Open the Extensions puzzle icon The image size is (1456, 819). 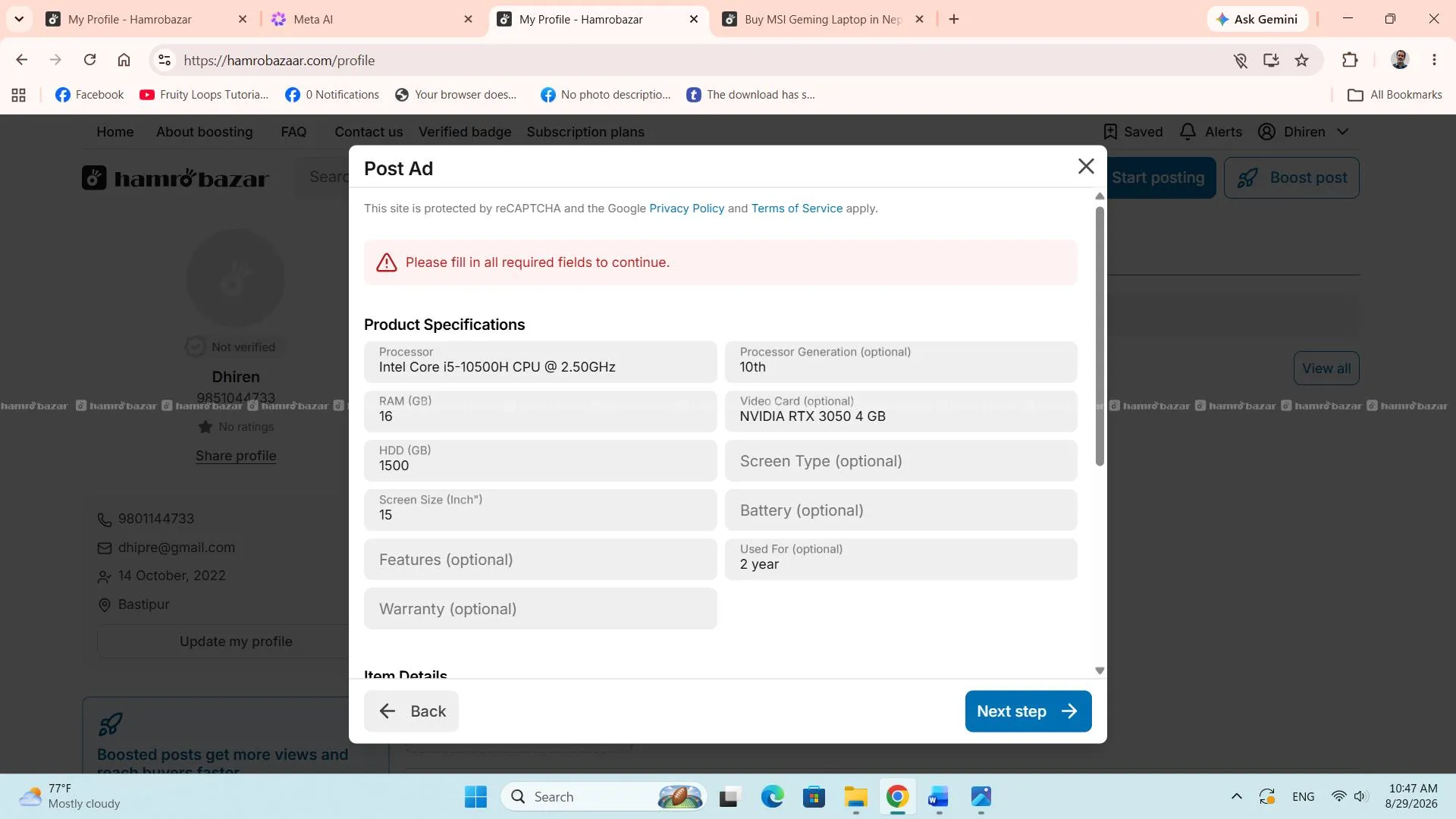[1350, 60]
